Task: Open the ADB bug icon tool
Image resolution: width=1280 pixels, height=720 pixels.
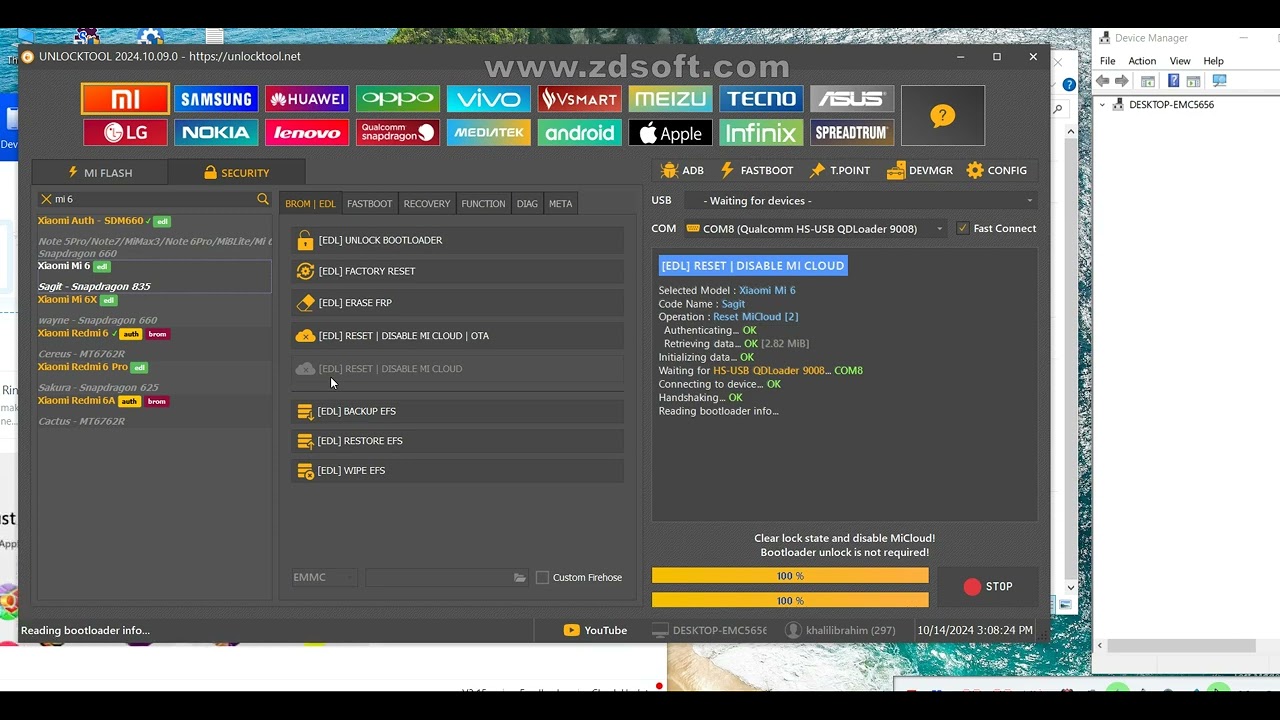Action: pos(682,171)
